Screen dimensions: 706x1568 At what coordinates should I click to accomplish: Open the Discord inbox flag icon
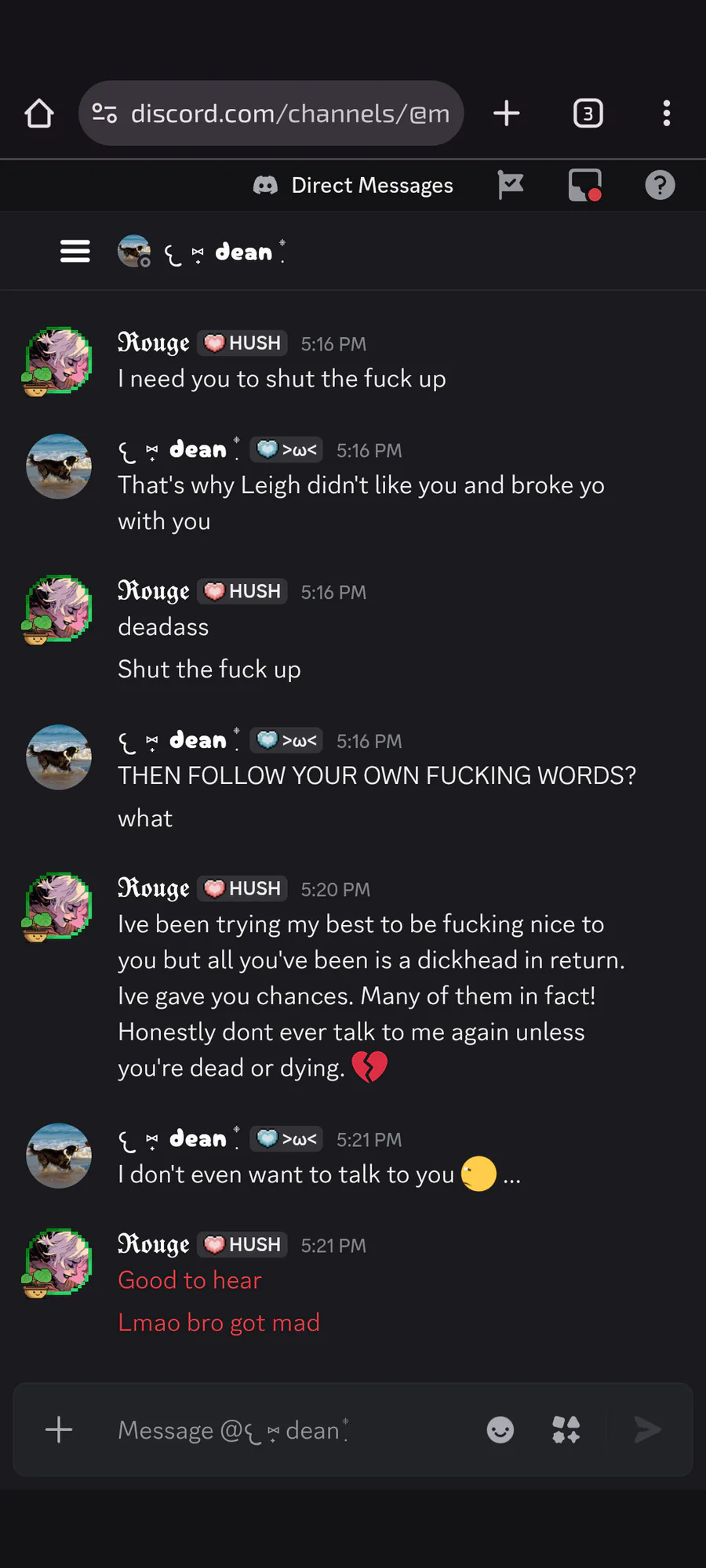click(x=511, y=186)
